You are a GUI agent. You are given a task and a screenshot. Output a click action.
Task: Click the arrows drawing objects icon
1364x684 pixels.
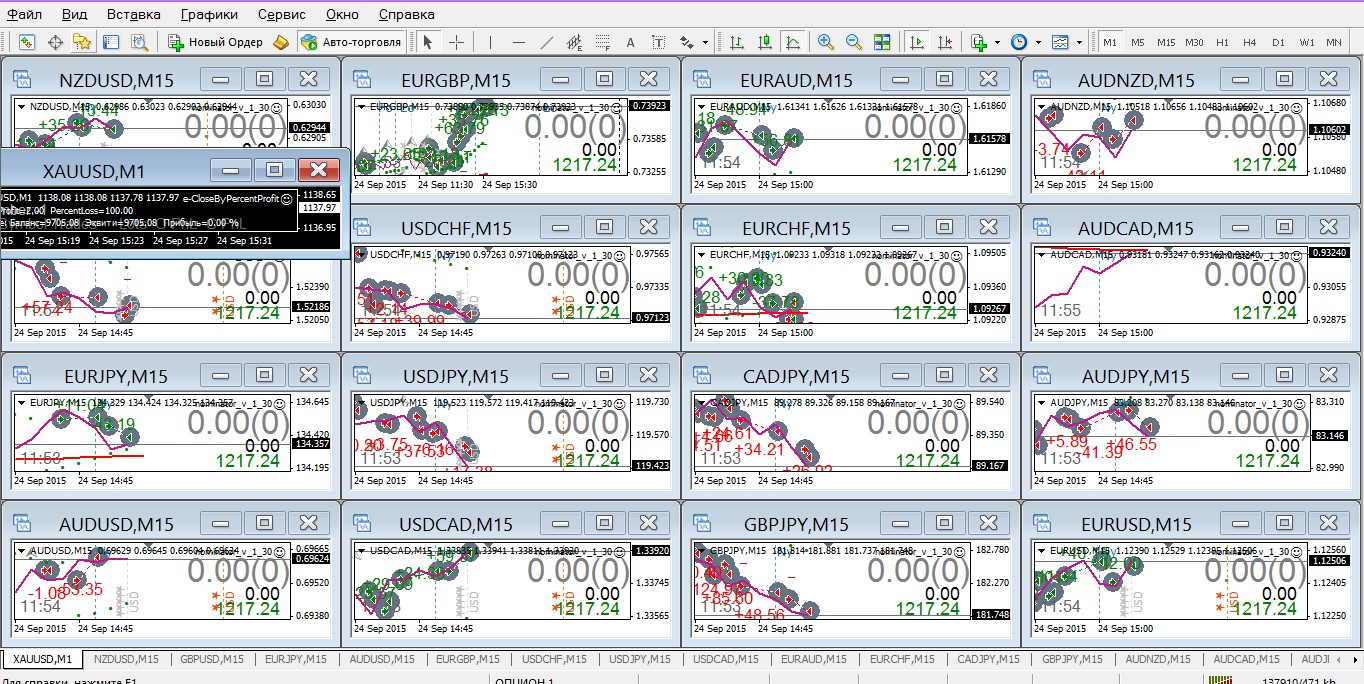coord(687,42)
